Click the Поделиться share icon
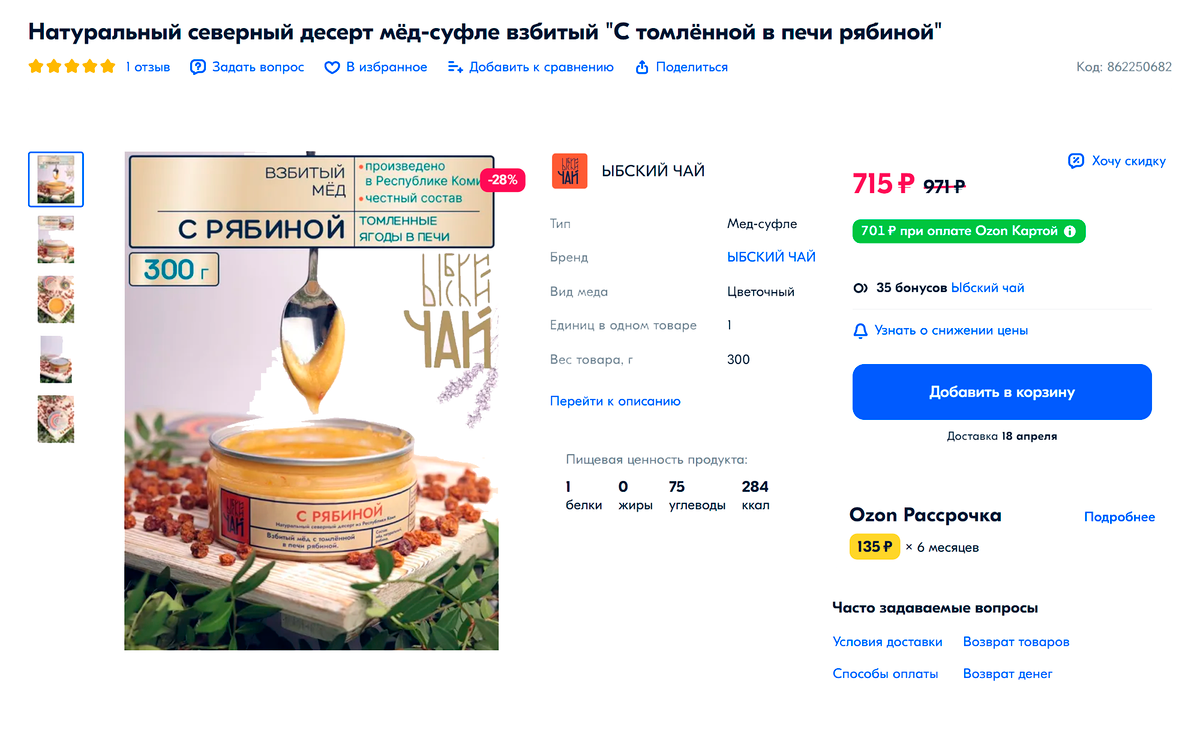Image resolution: width=1200 pixels, height=739 pixels. tap(639, 67)
